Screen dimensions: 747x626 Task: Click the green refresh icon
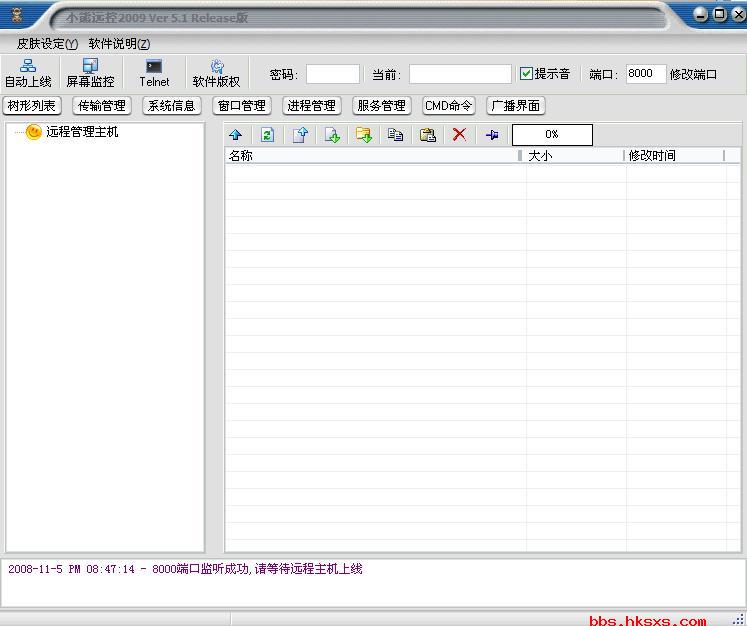pyautogui.click(x=268, y=135)
